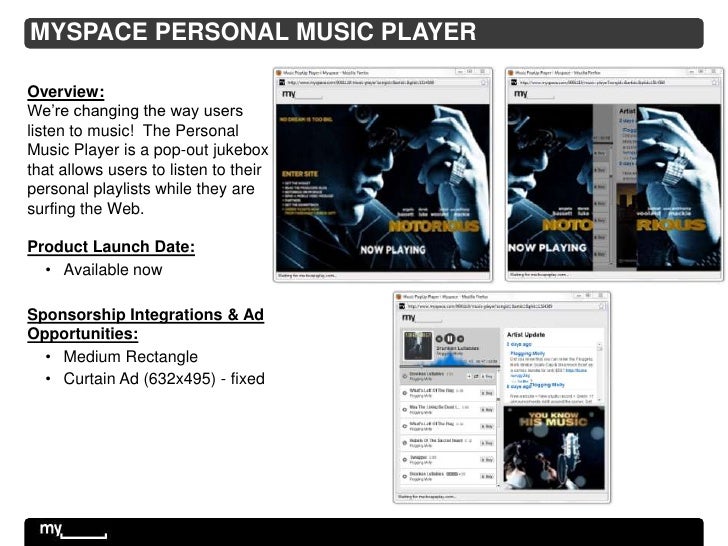Image resolution: width=728 pixels, height=546 pixels.
Task: Click address bar in the full curtain ad window
Action: tap(379, 82)
